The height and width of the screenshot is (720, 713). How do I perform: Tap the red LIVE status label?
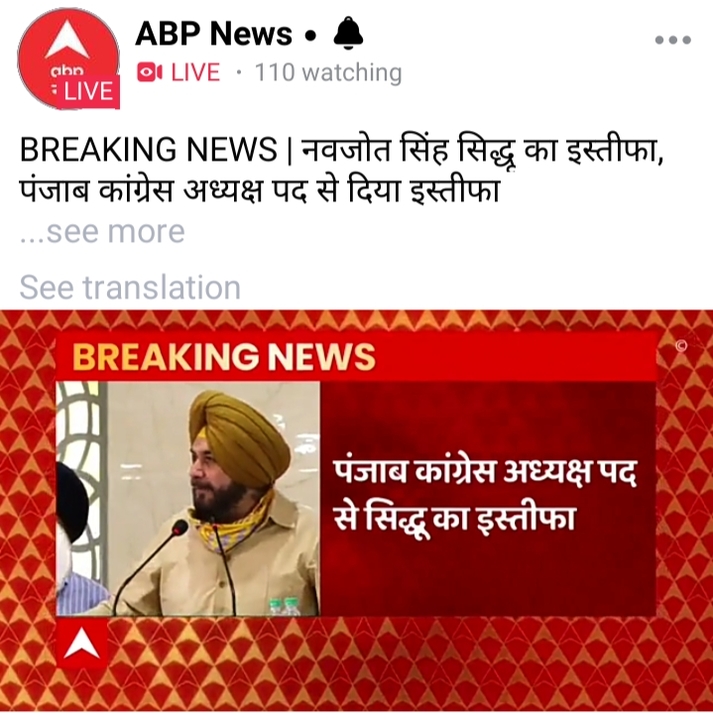pyautogui.click(x=195, y=73)
